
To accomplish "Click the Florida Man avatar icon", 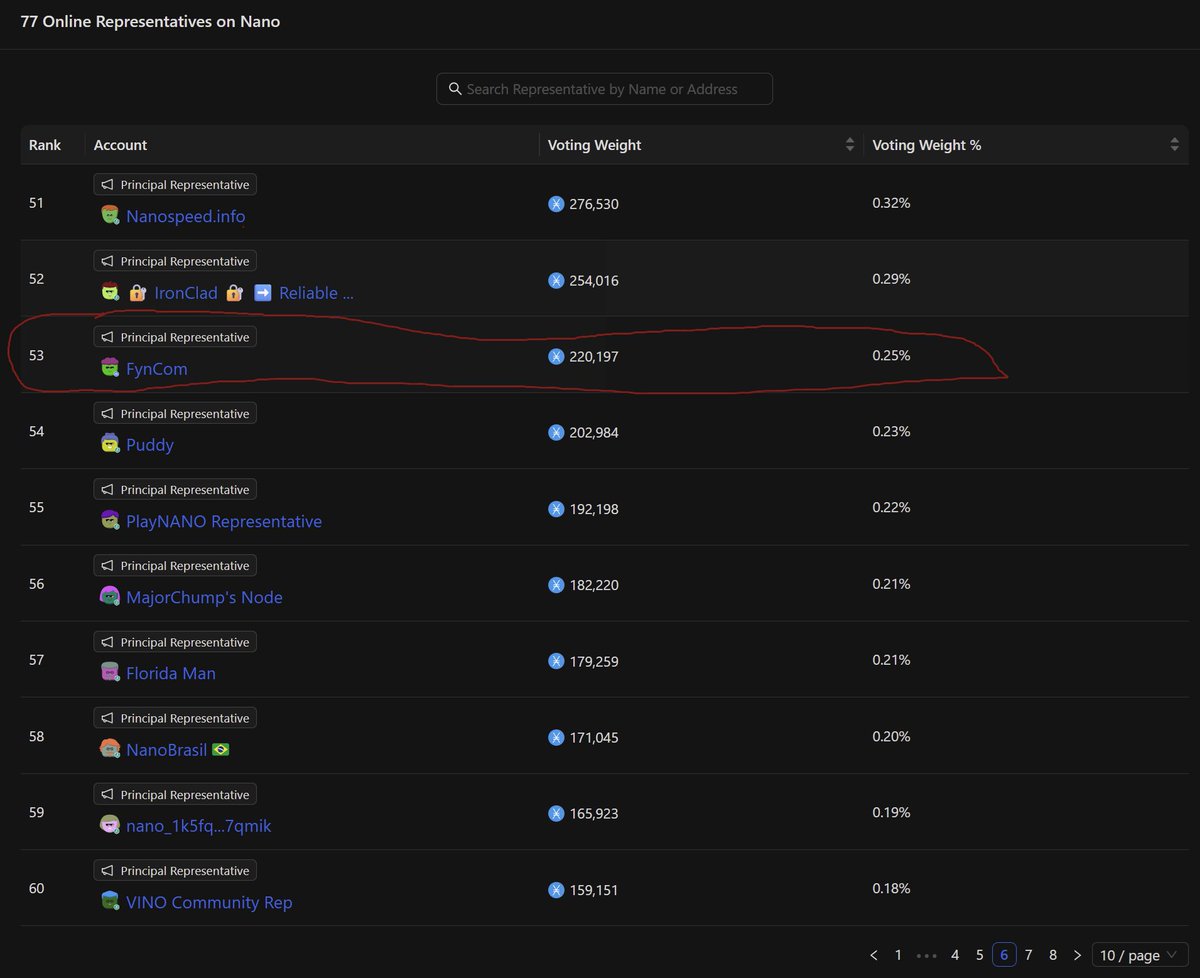I will point(110,673).
